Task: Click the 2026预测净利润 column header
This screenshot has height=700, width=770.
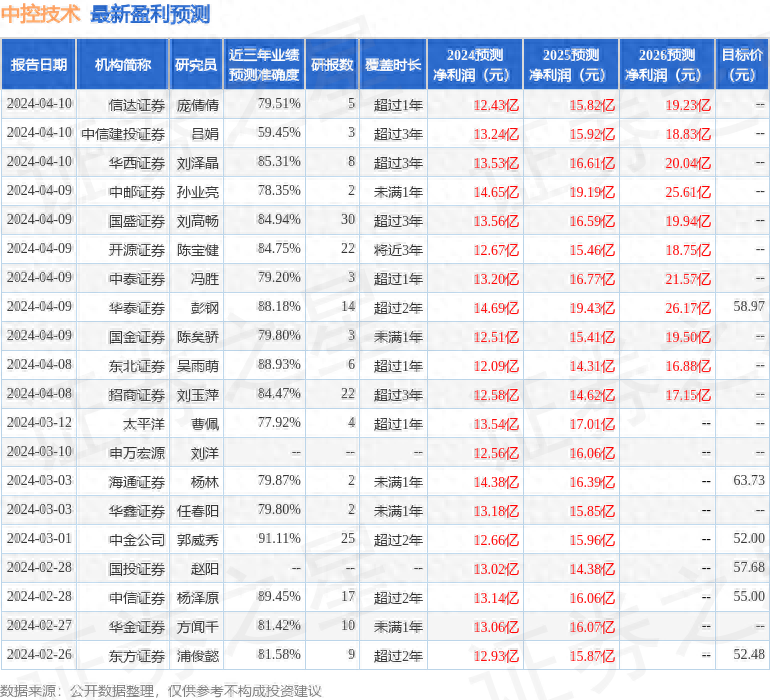Action: pos(667,65)
